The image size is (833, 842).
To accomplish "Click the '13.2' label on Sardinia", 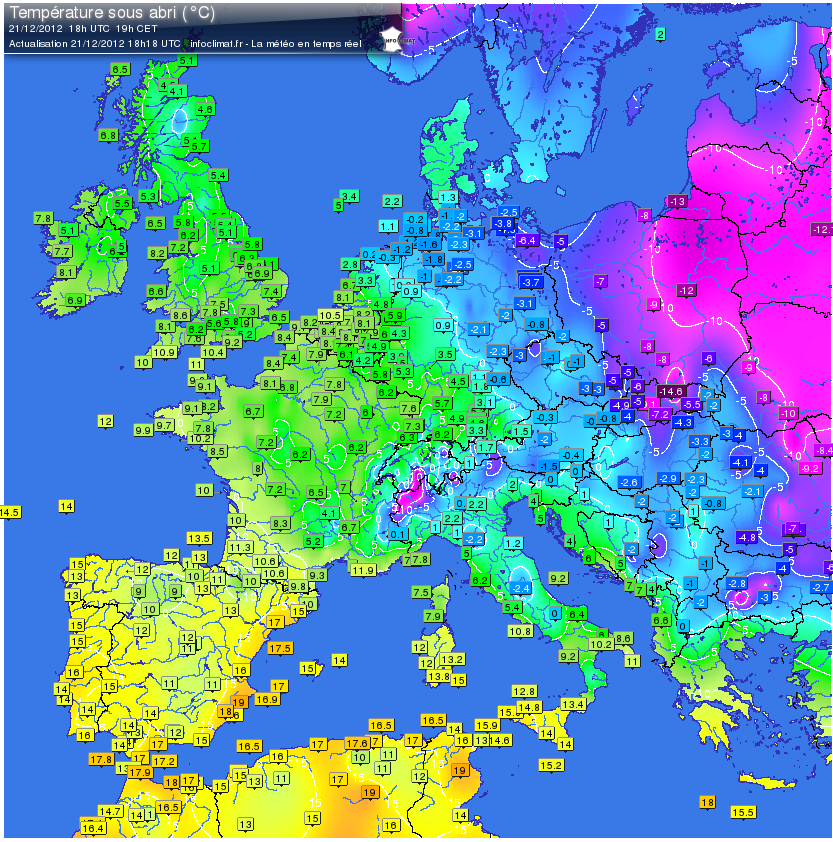I will pyautogui.click(x=452, y=659).
